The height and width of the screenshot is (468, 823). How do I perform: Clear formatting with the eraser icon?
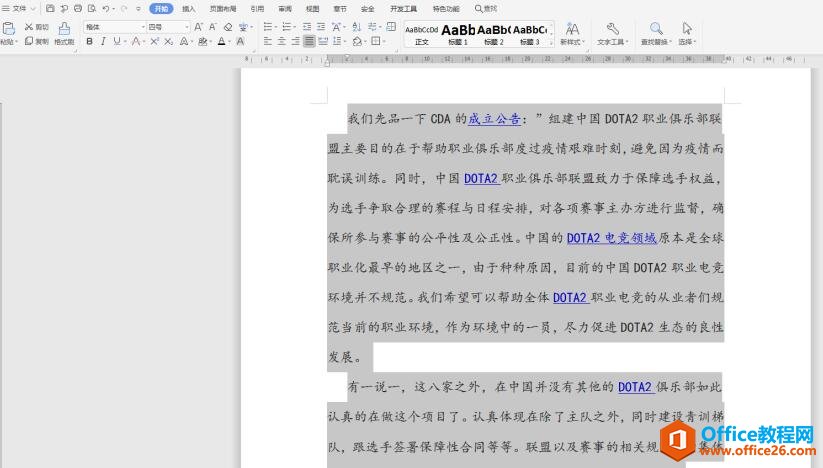228,27
